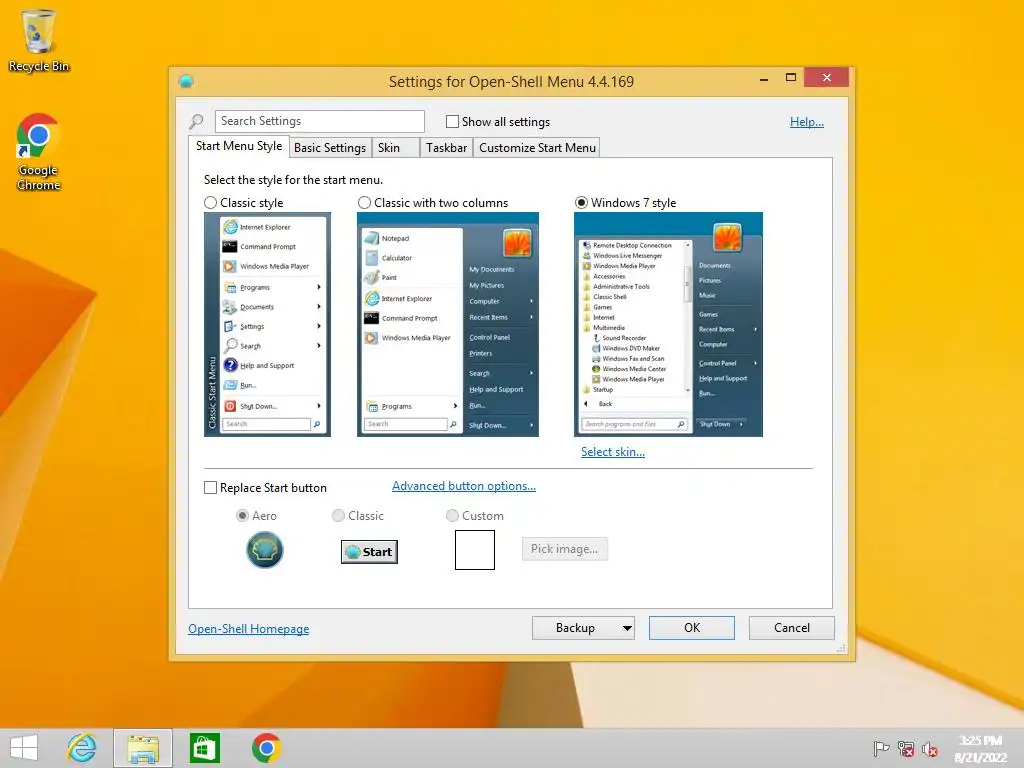Click the volume muted tray icon
The image size is (1024, 768).
930,748
